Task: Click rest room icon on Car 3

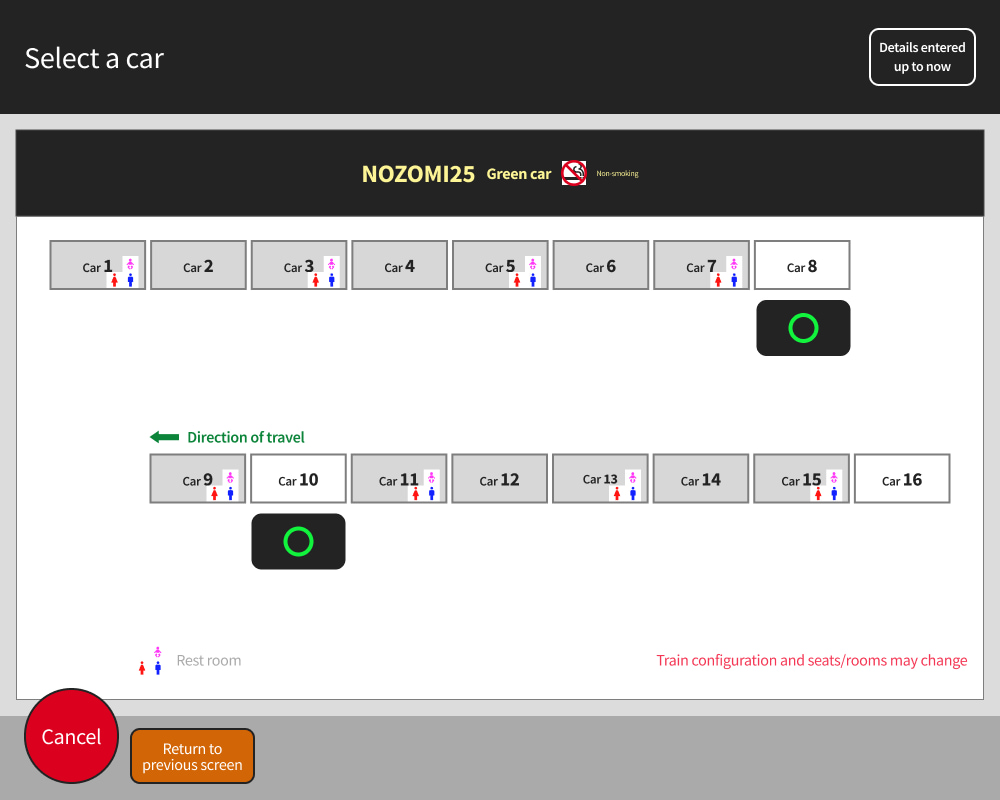Action: click(324, 272)
